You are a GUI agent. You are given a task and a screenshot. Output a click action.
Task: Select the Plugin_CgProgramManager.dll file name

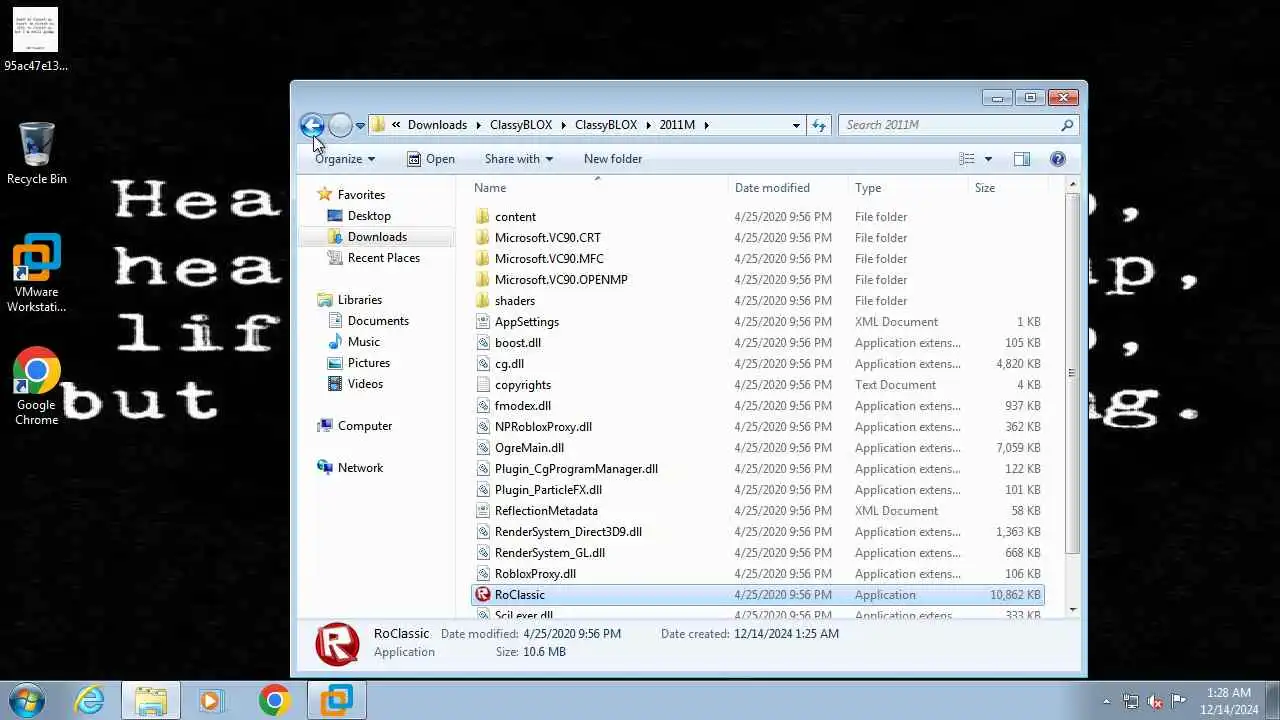pyautogui.click(x=576, y=469)
